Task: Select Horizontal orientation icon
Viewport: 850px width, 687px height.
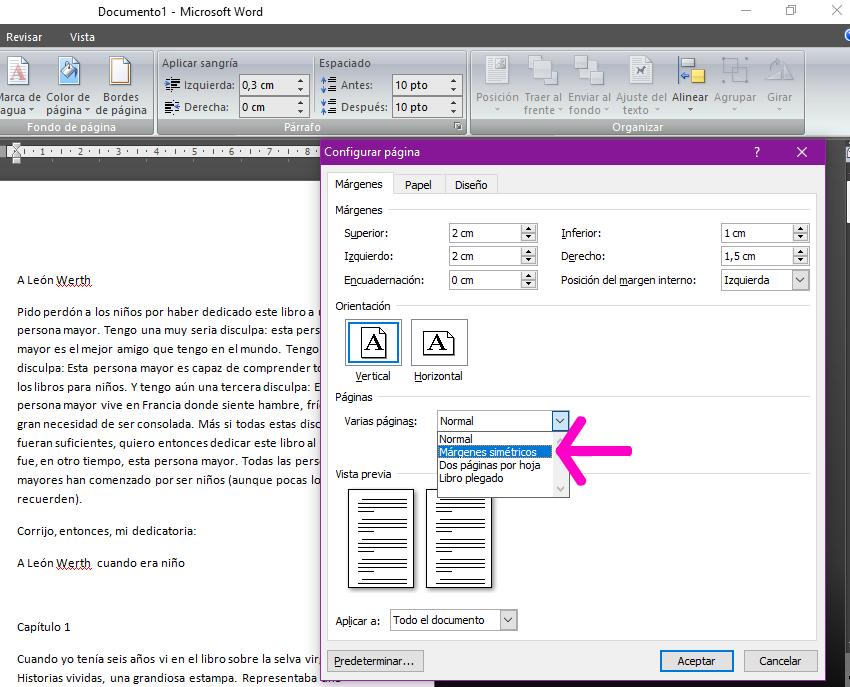Action: coord(438,345)
